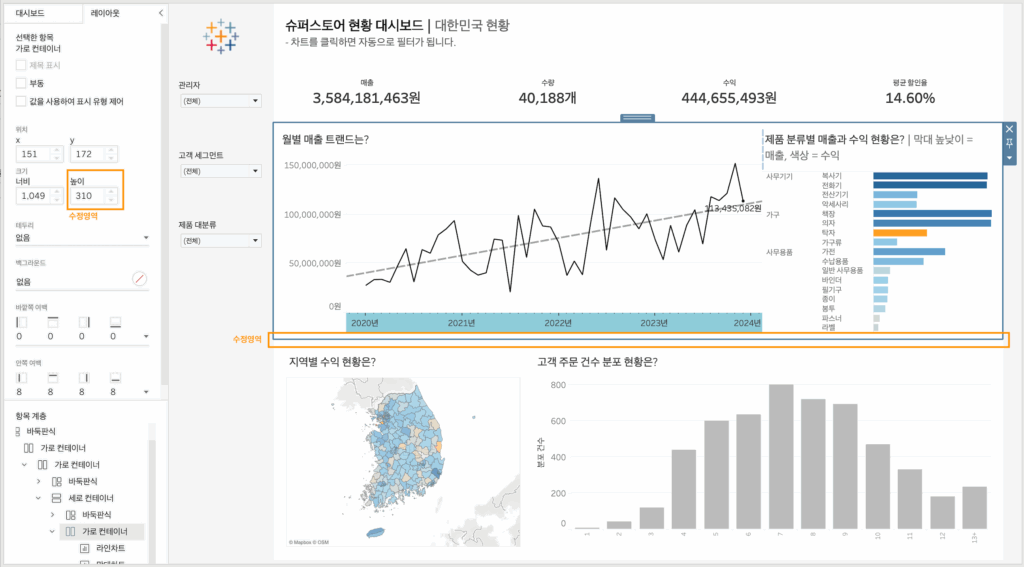
Task: Open the 테두리 border dropdown
Action: (82, 238)
